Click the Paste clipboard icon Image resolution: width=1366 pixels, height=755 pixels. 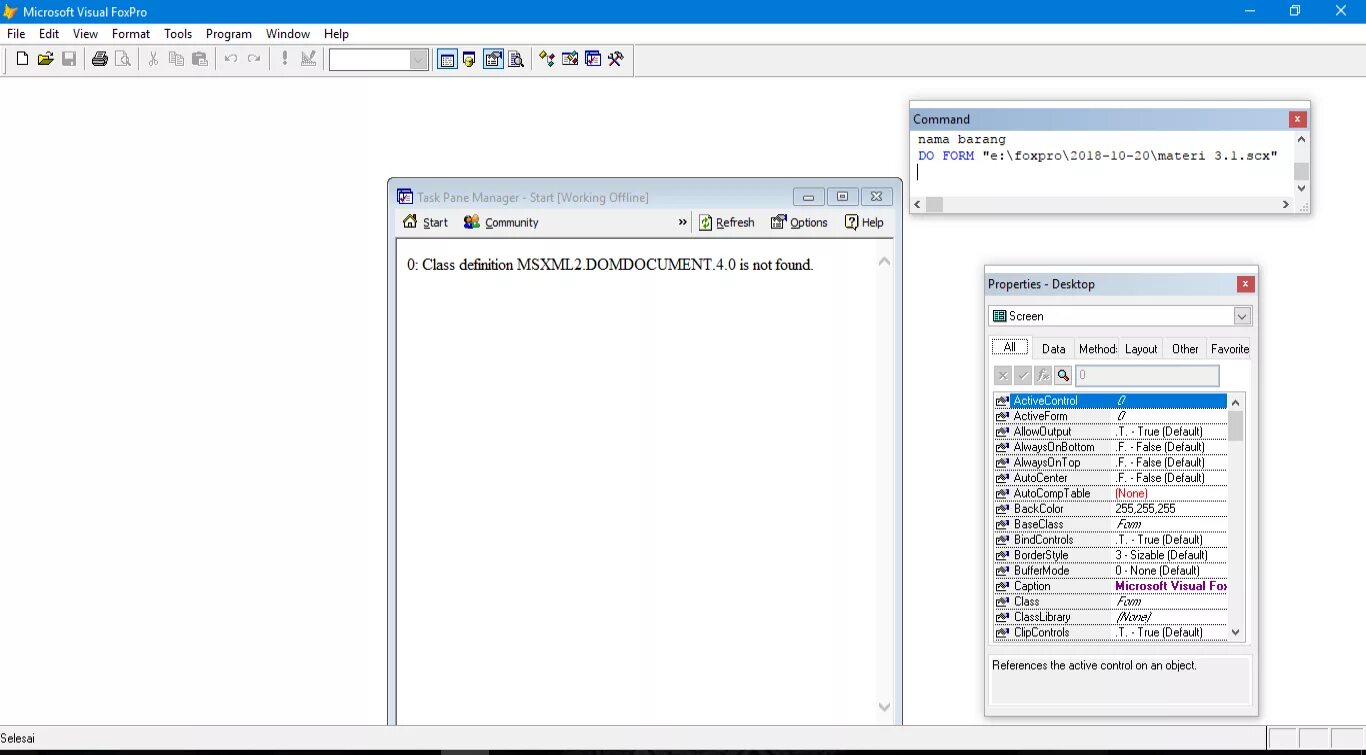pyautogui.click(x=200, y=59)
